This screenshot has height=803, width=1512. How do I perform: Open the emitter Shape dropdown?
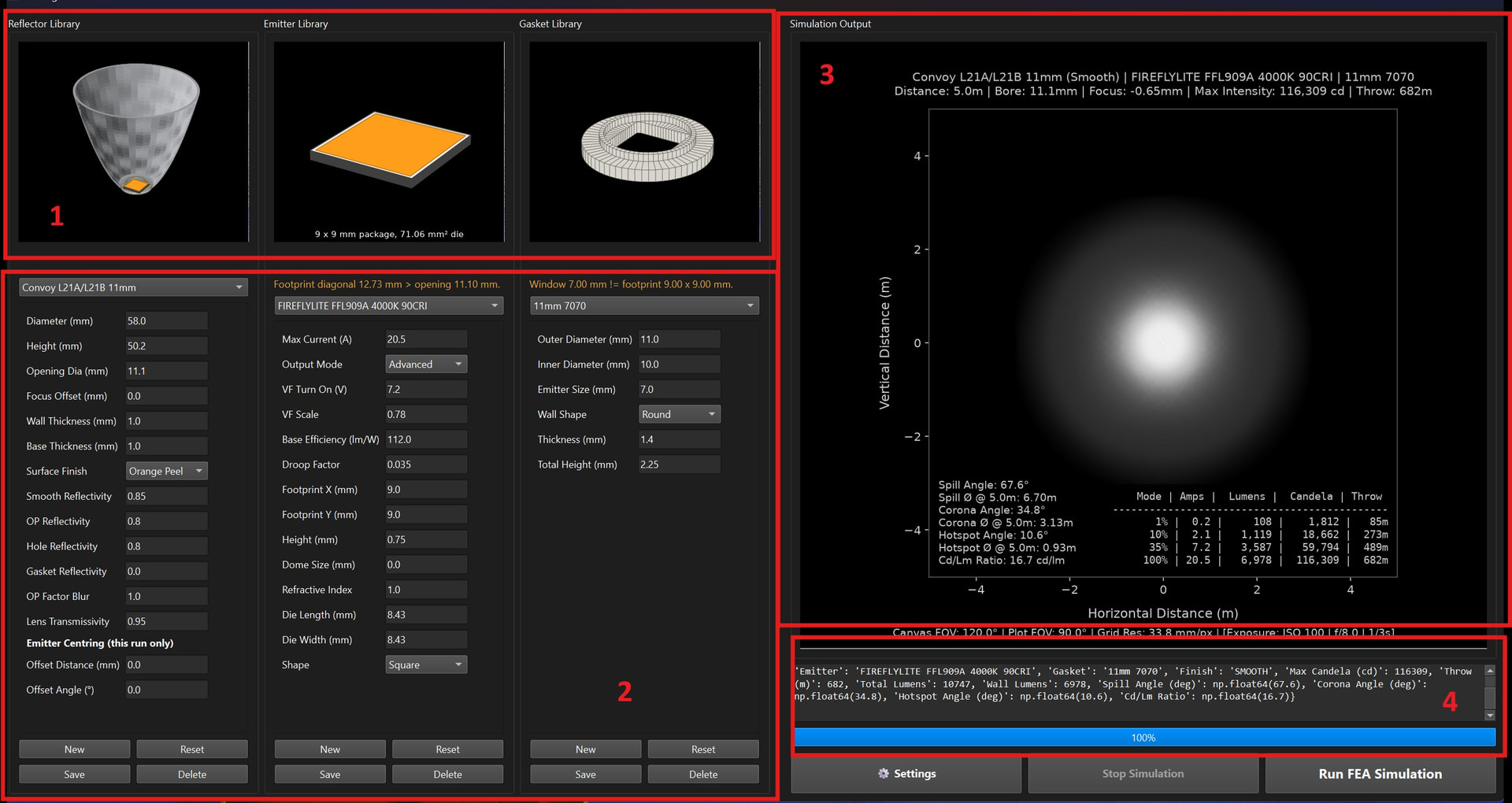[426, 664]
